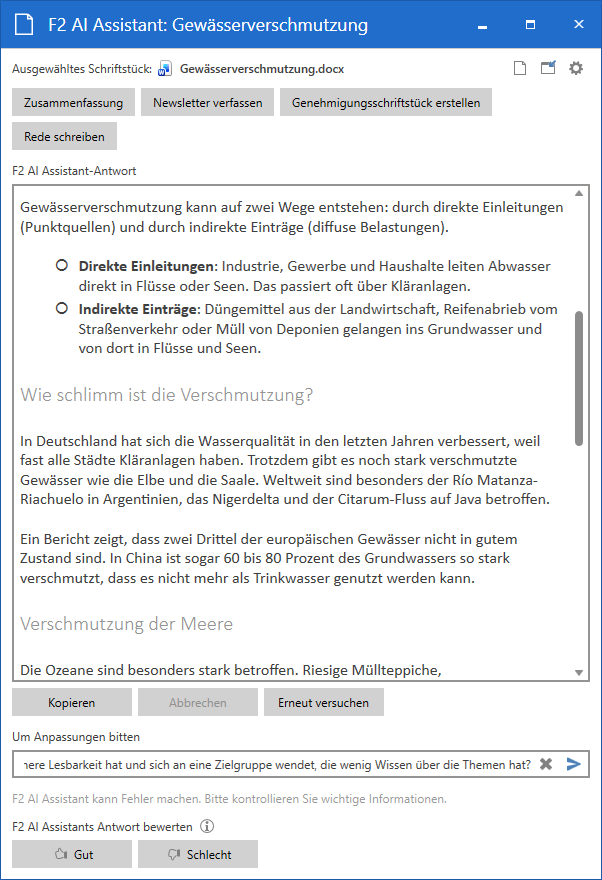This screenshot has width=602, height=880.
Task: Open the info icon next to rating label
Action: (x=207, y=826)
